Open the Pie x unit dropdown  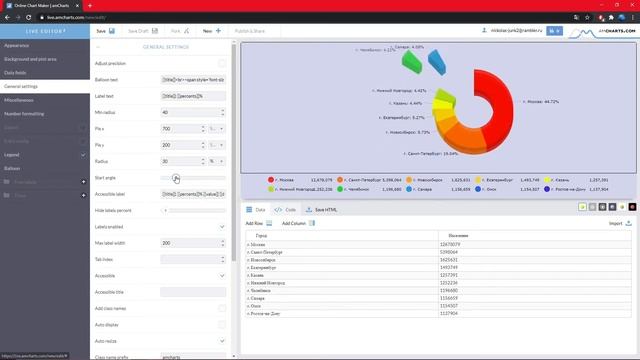[x=217, y=129]
